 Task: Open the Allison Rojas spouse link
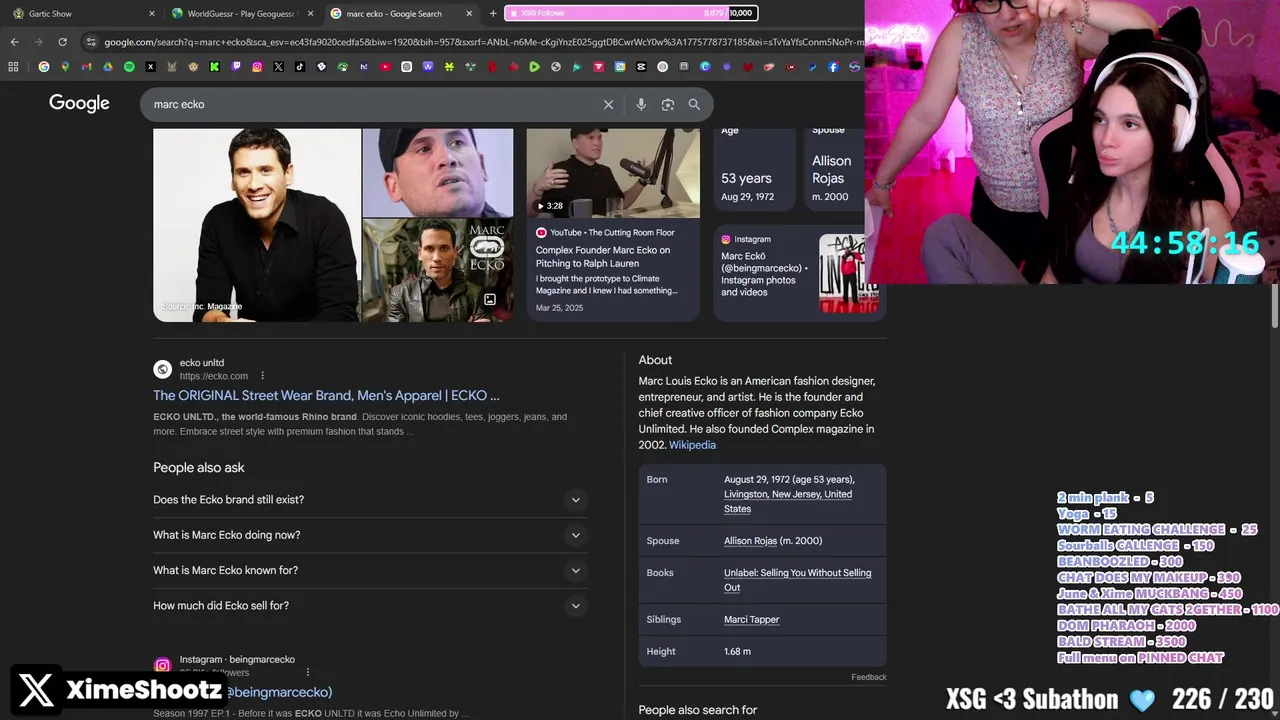click(750, 541)
